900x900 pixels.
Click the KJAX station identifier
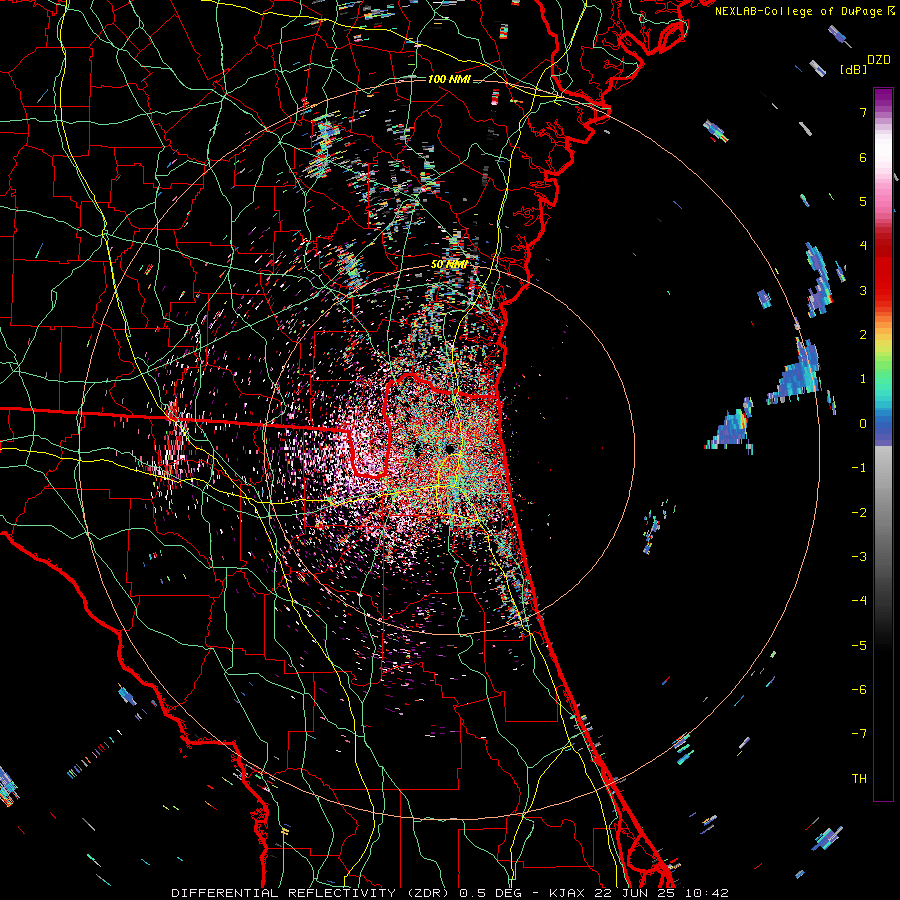click(x=567, y=893)
